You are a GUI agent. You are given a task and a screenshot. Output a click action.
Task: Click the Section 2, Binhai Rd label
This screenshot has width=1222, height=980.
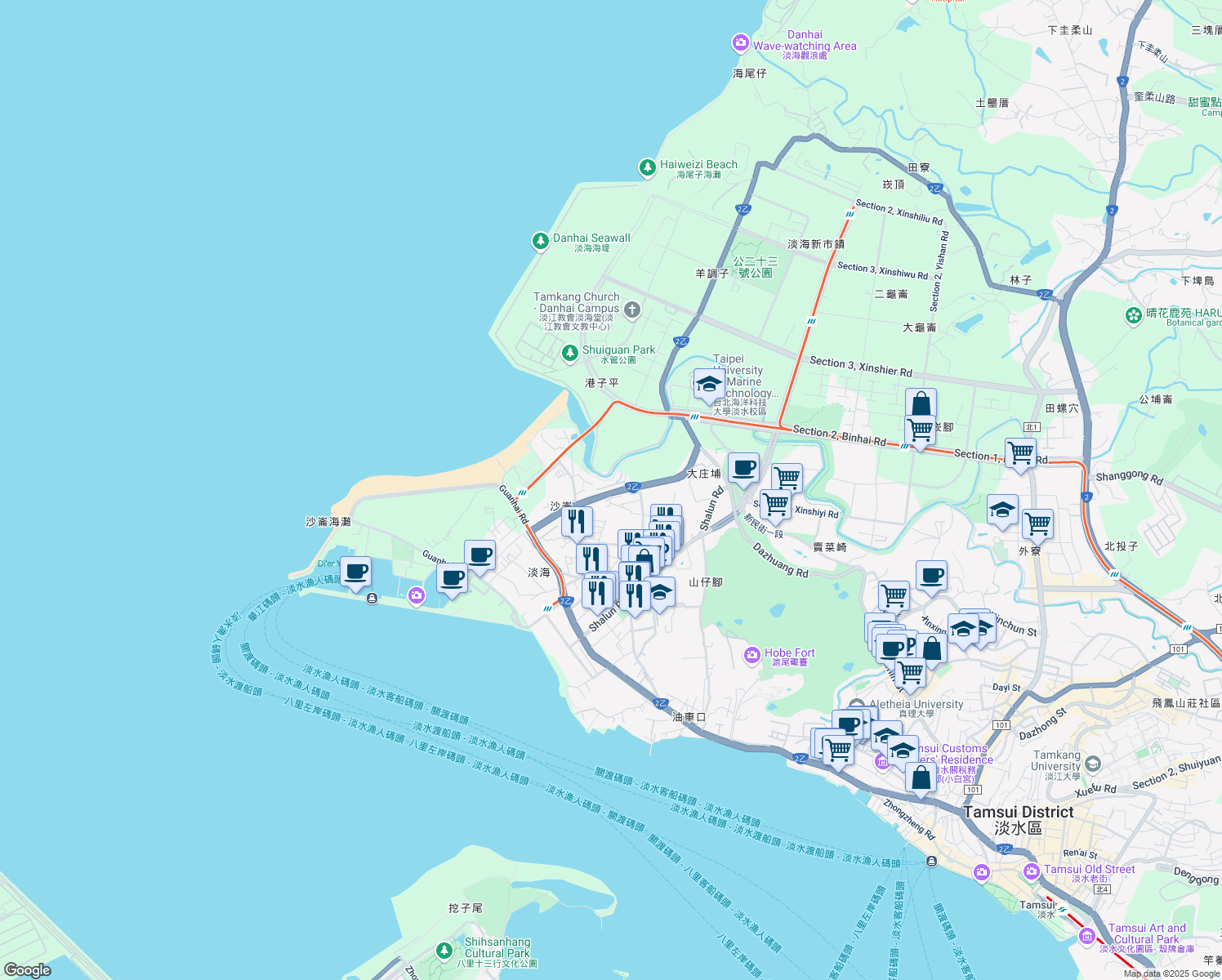(x=839, y=436)
